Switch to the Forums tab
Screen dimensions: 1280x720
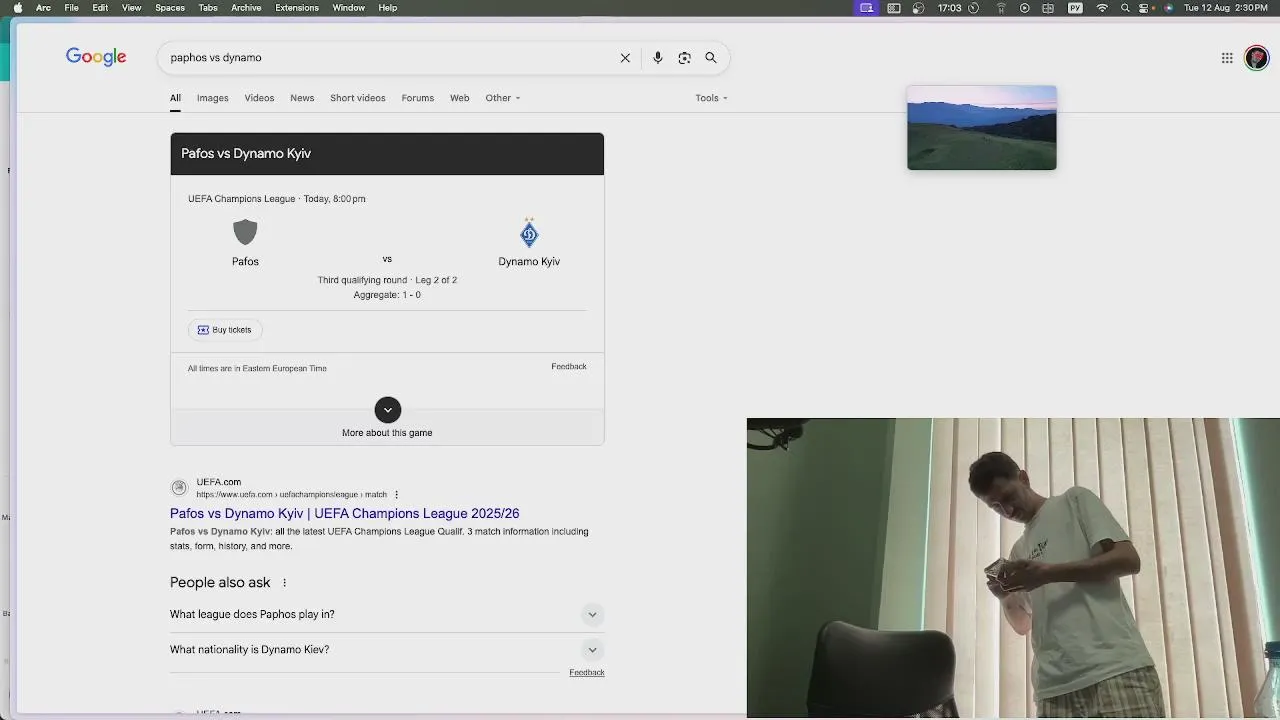click(417, 98)
